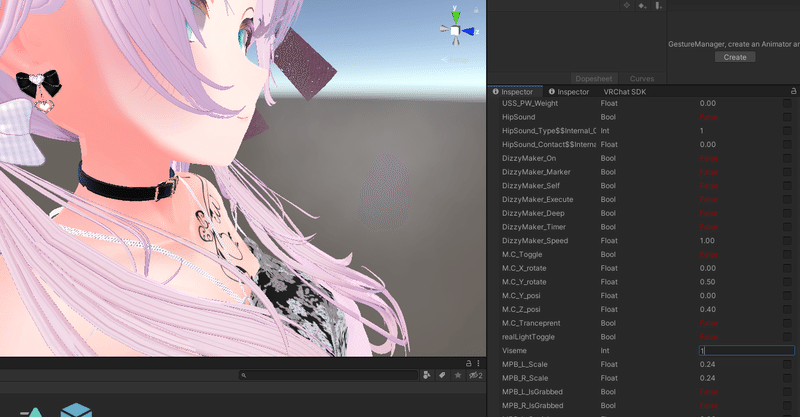Screen dimensions: 800x417
Task: Toggle the USS_PW_Weight row checkbox
Action: [787, 103]
